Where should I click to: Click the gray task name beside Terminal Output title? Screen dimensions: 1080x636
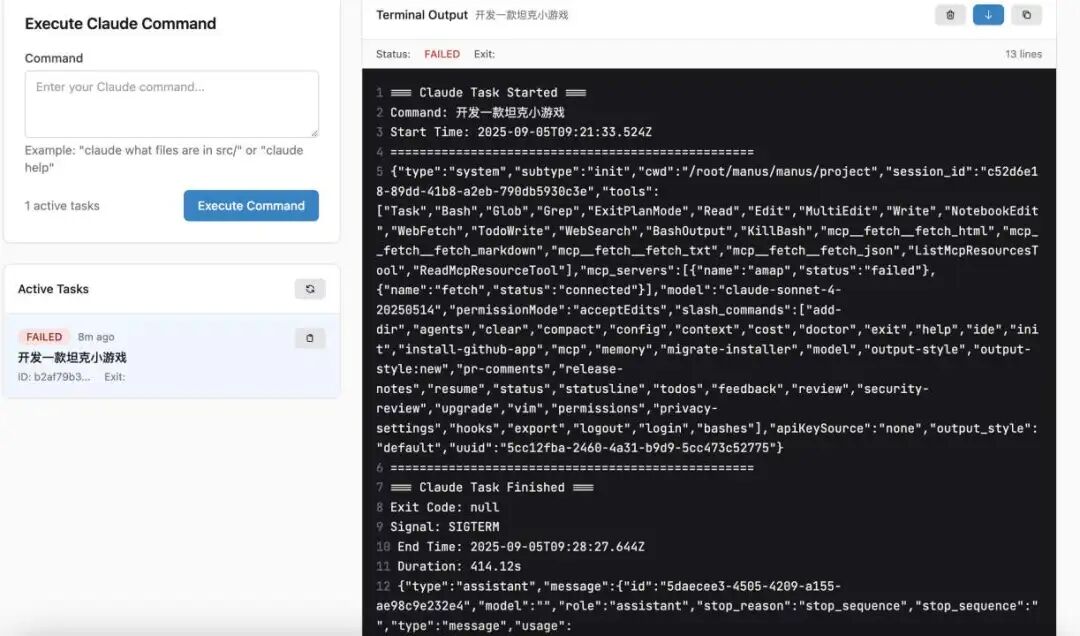click(521, 15)
